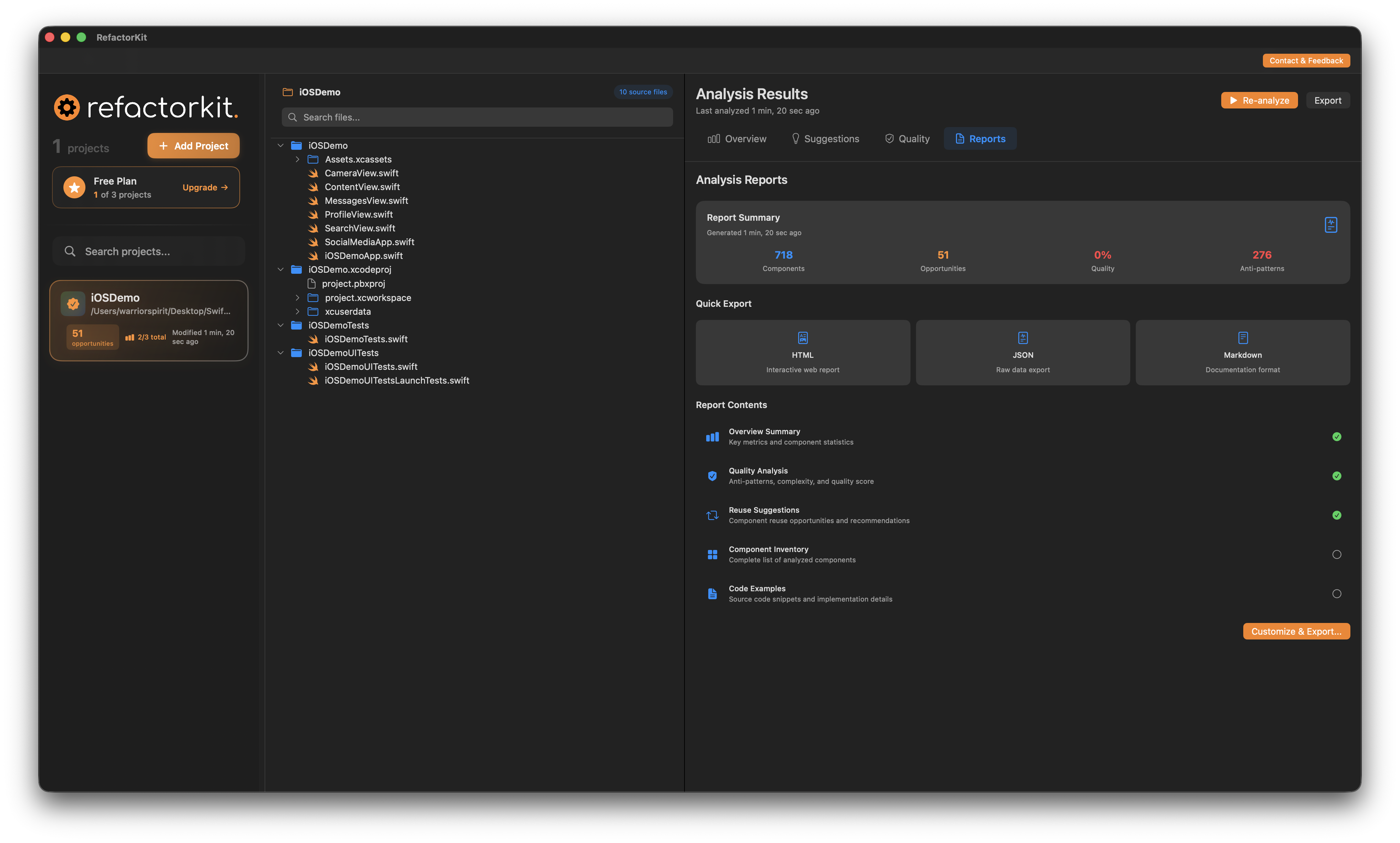Click the Swift icon beside SocialMediaApp.swift
This screenshot has width=1400, height=843.
tap(313, 242)
